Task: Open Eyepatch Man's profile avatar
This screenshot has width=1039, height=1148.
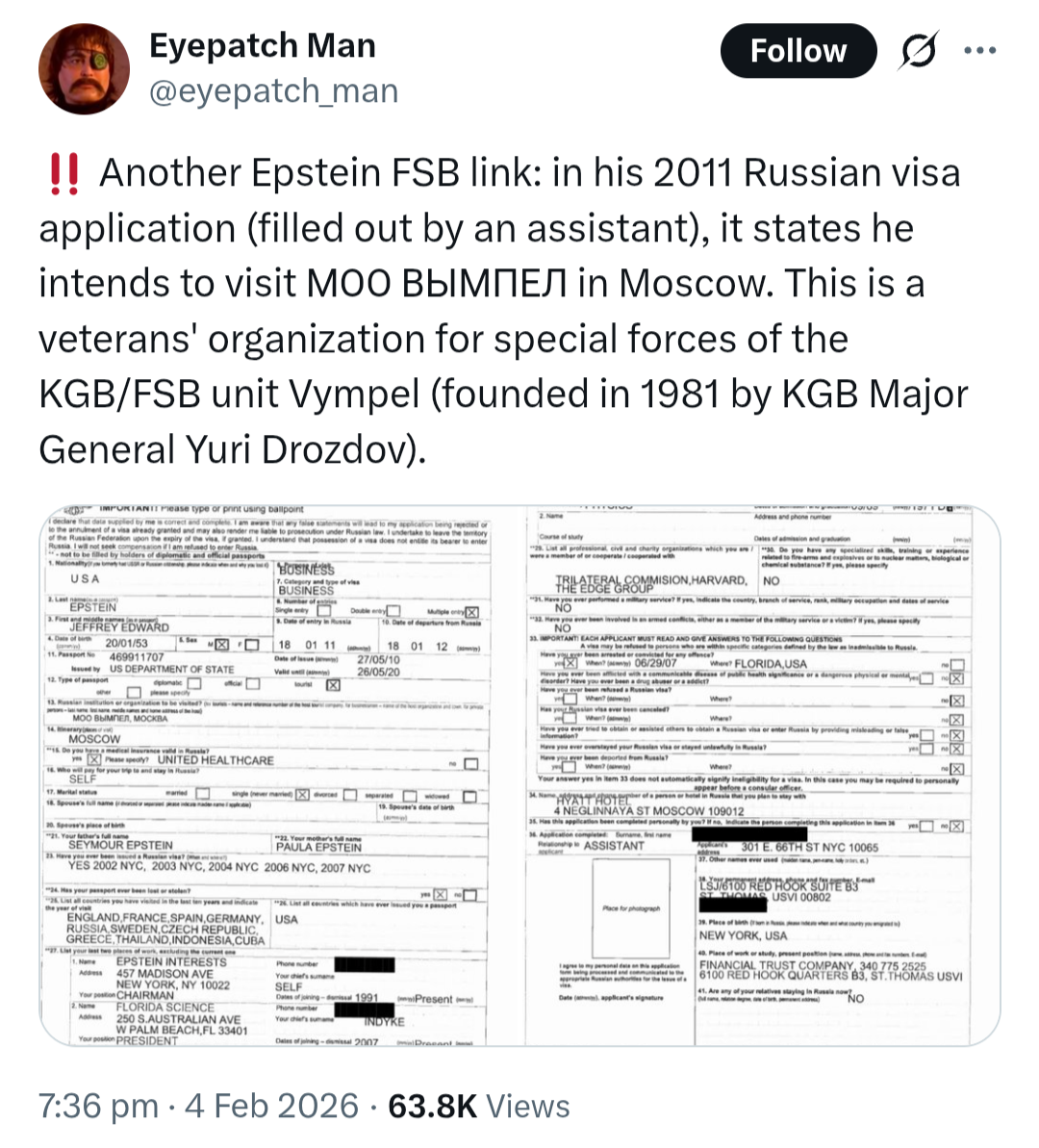Action: [84, 70]
